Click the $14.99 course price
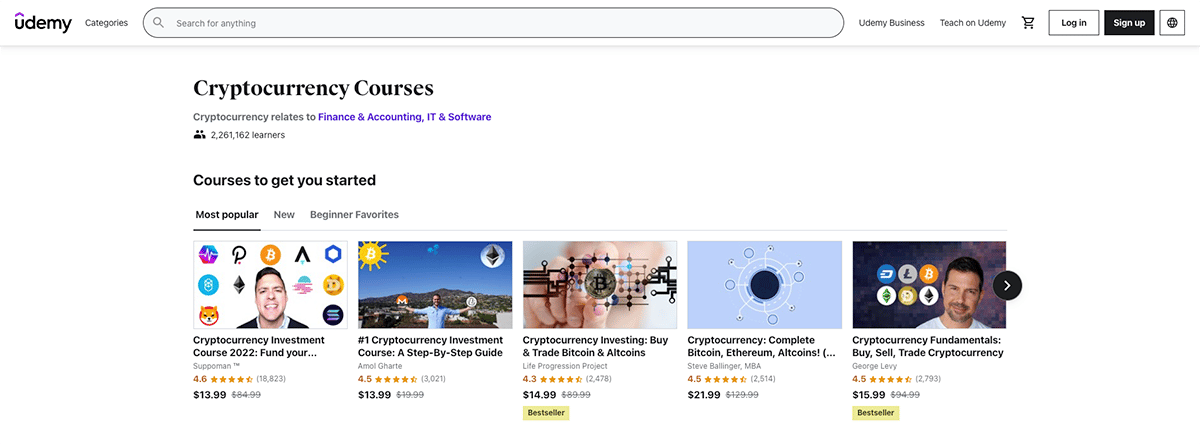Image resolution: width=1200 pixels, height=445 pixels. pyautogui.click(x=539, y=395)
